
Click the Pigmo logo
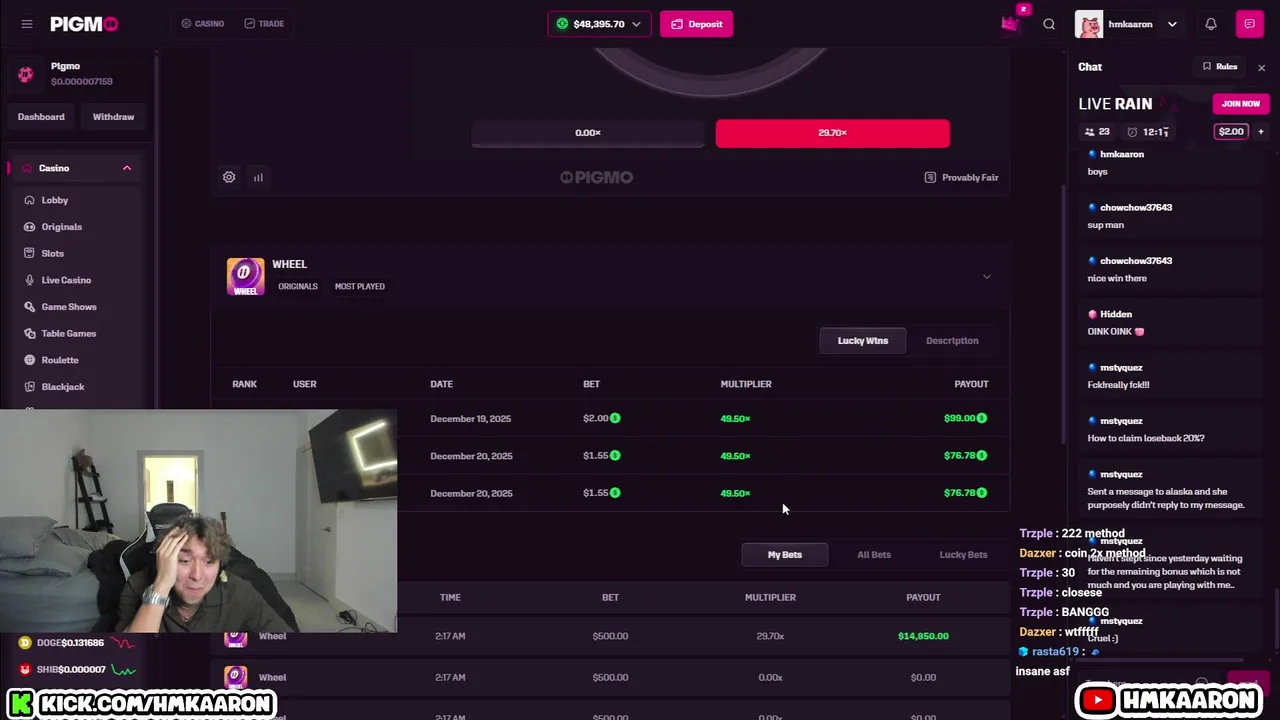pos(84,24)
